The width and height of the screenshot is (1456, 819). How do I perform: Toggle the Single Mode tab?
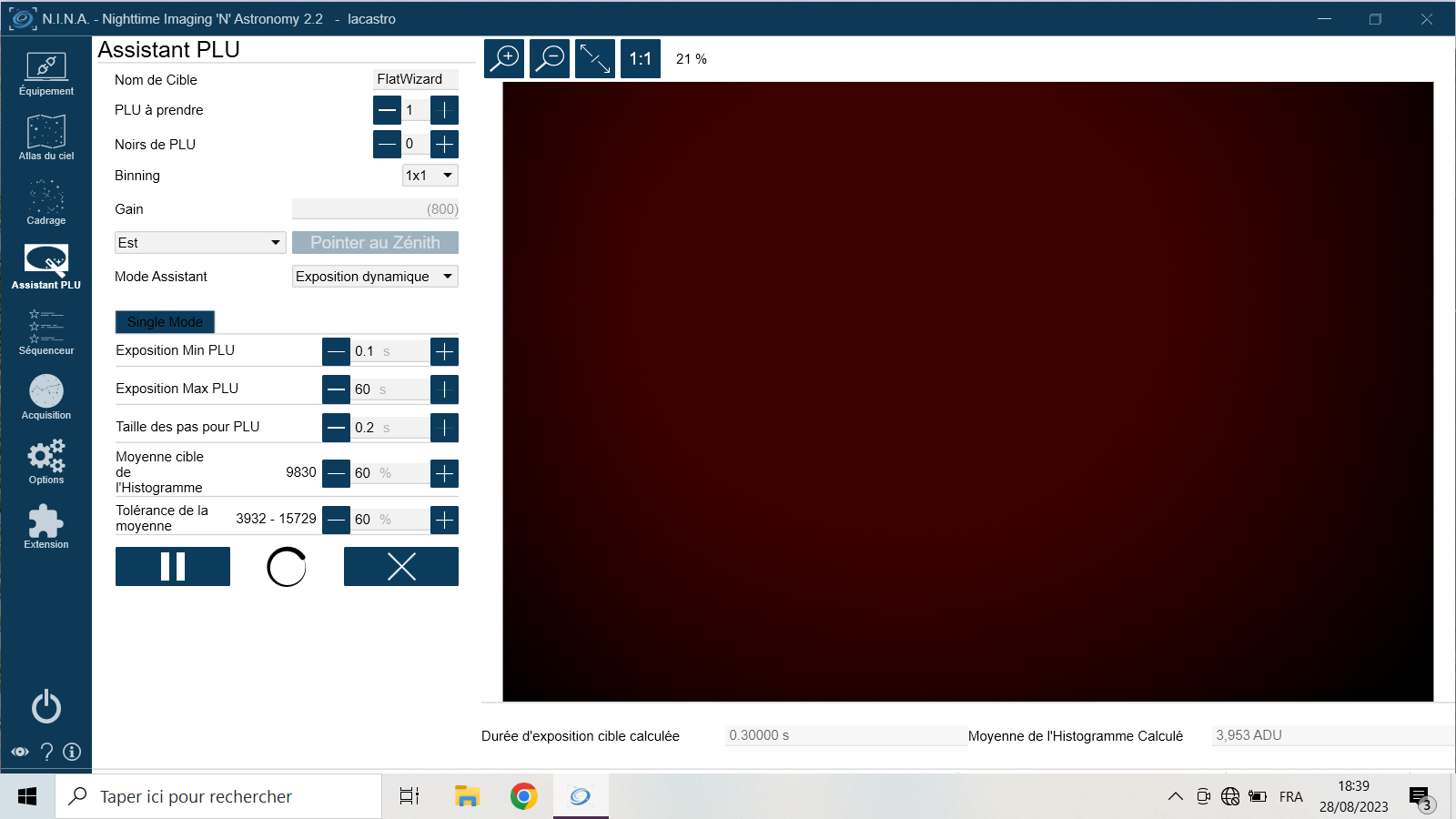tap(165, 322)
